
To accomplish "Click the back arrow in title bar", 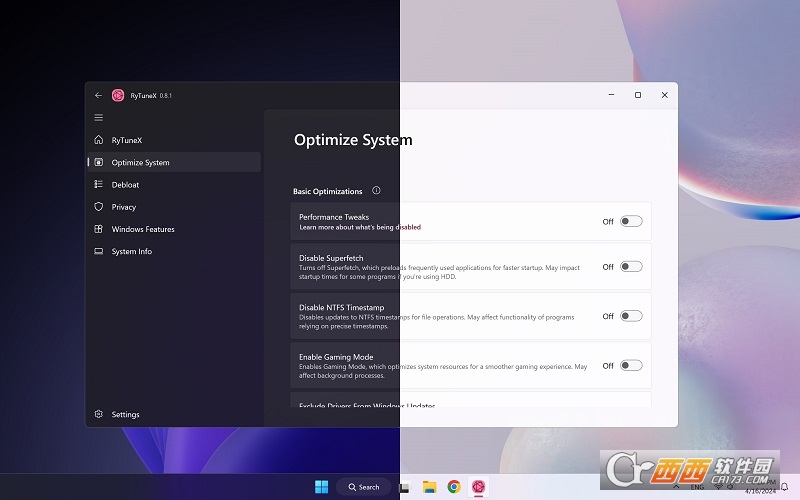I will pos(98,95).
